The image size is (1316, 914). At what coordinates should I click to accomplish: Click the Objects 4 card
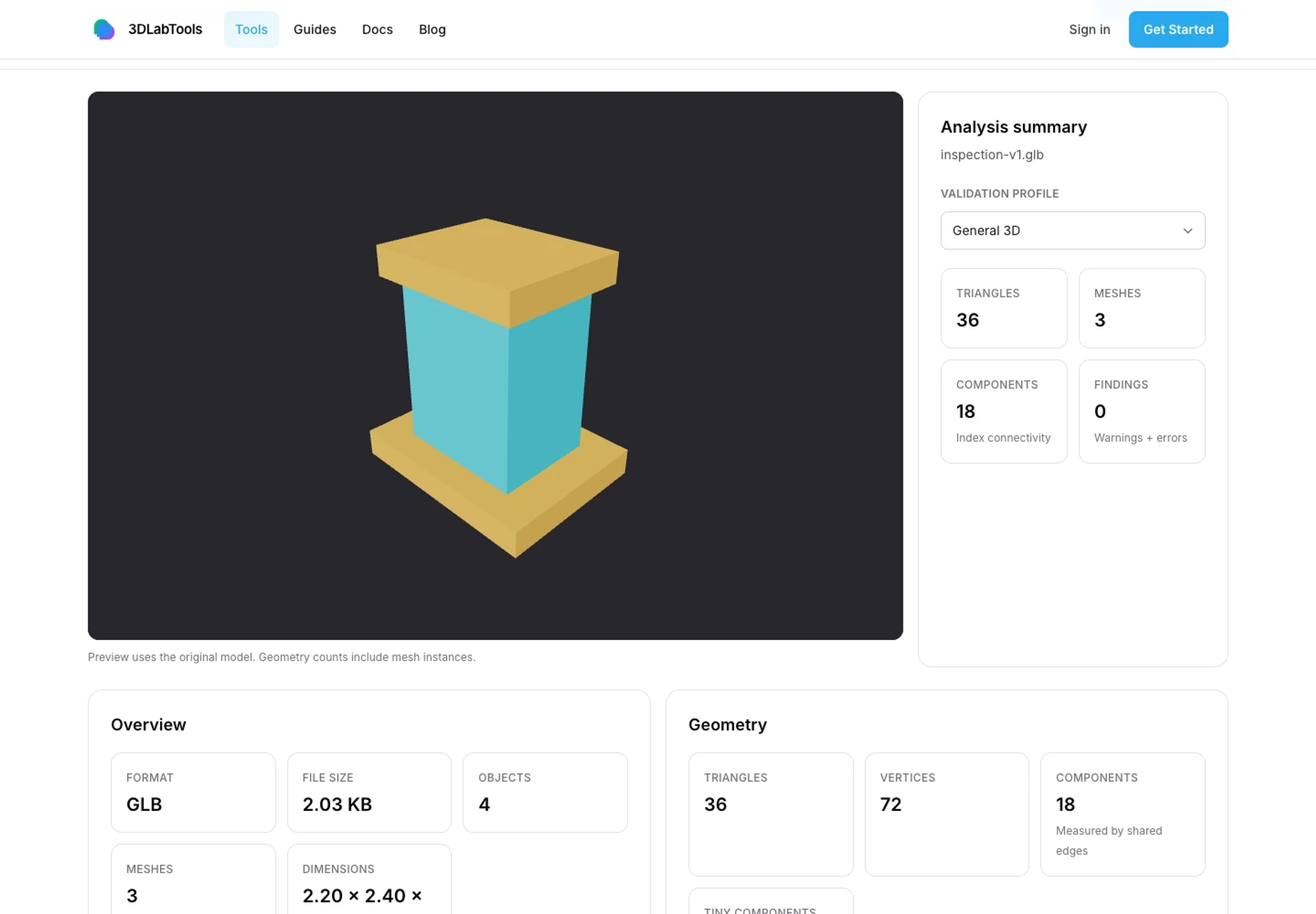pos(545,793)
